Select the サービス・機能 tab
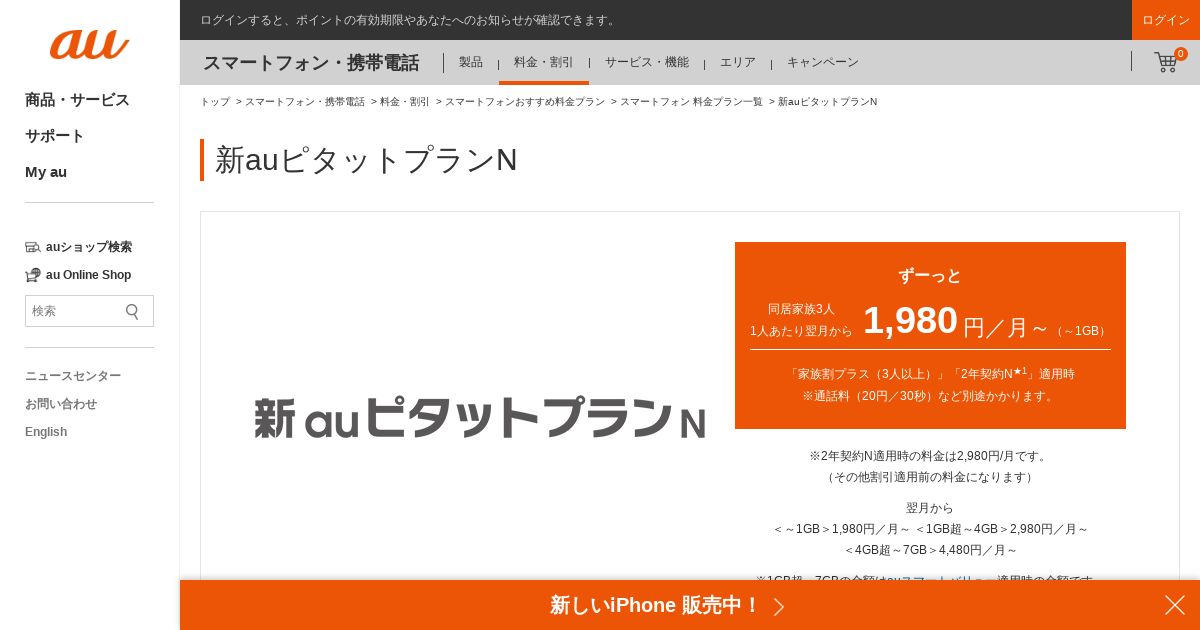This screenshot has height=630, width=1200. click(647, 62)
